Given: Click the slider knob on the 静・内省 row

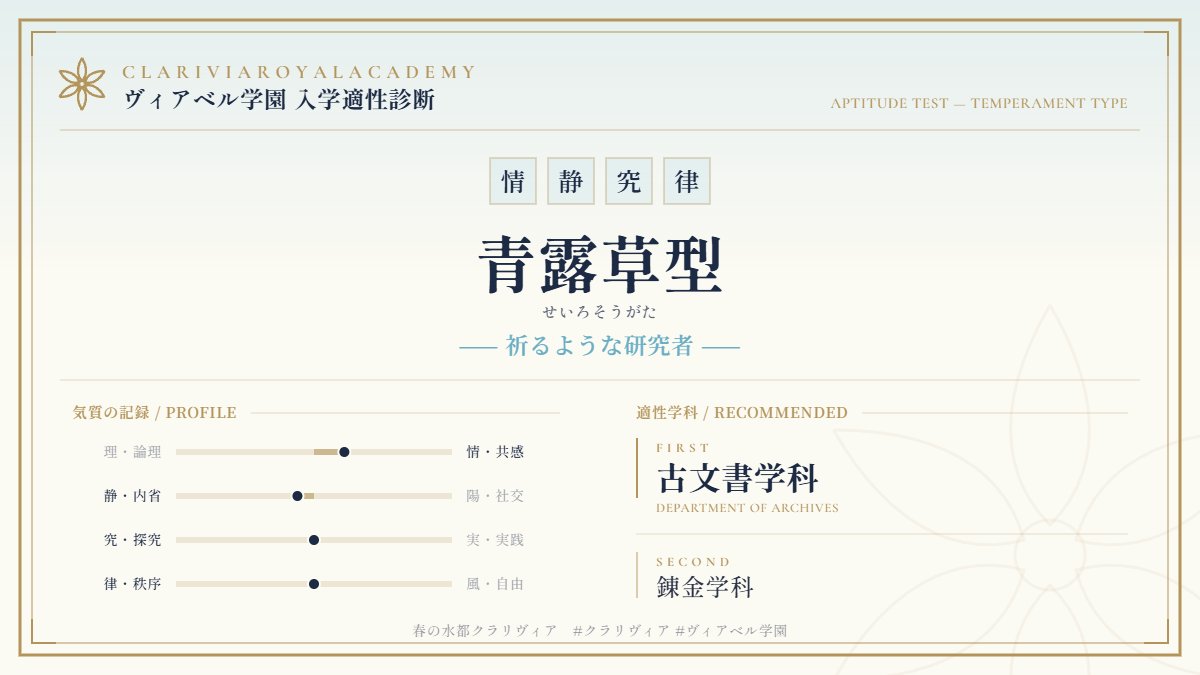Looking at the screenshot, I should [297, 496].
